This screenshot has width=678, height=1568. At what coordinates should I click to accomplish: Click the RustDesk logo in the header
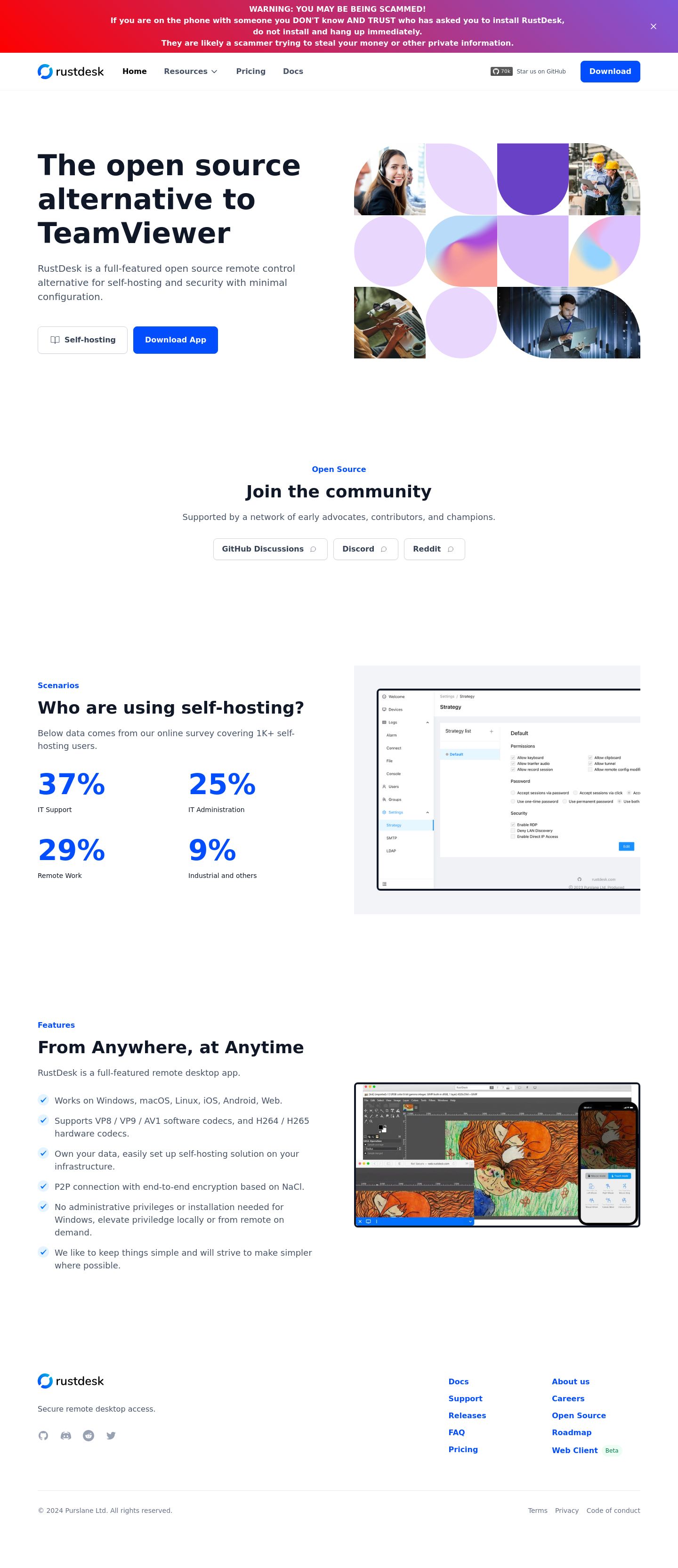point(71,72)
